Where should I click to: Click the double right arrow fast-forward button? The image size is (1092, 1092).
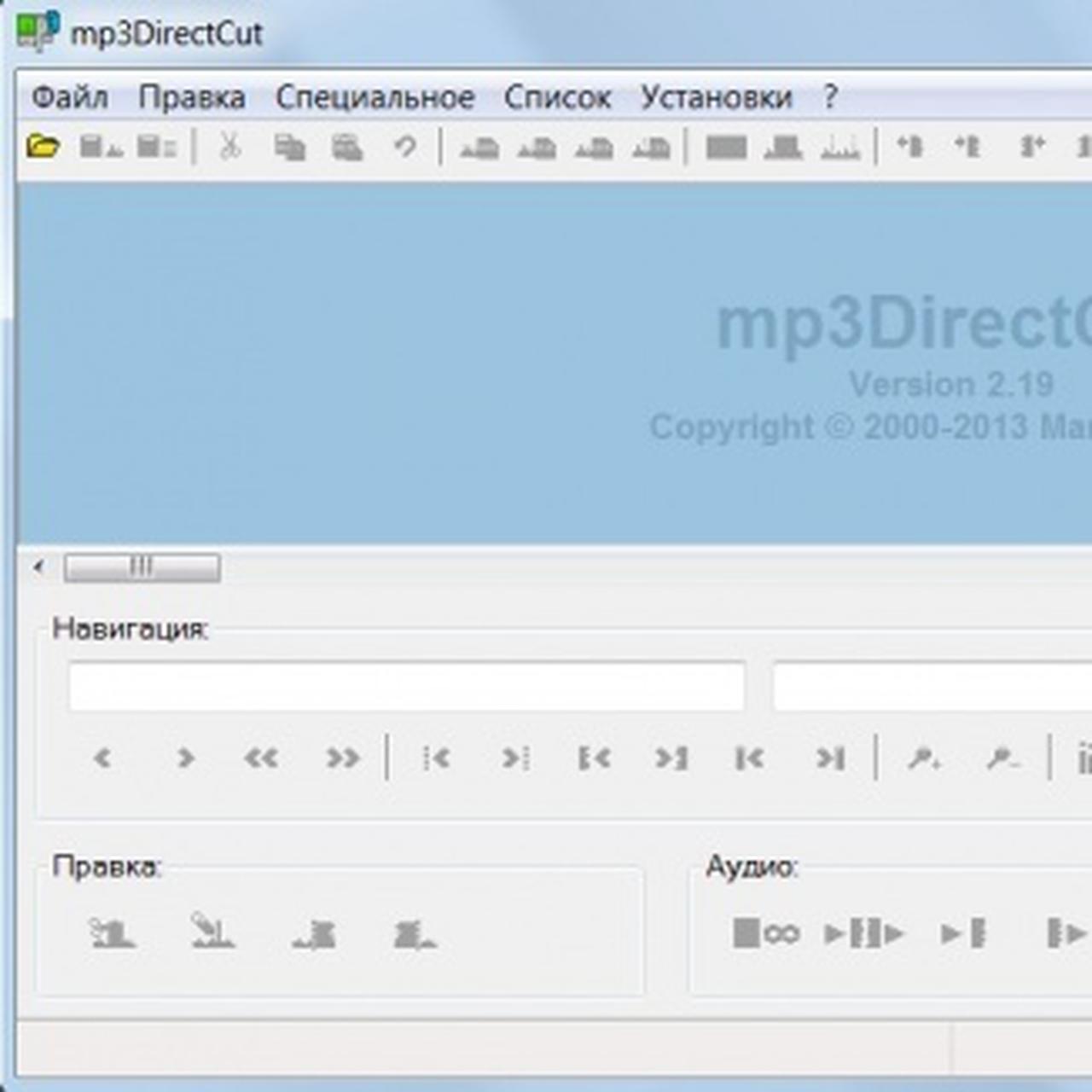pos(343,758)
